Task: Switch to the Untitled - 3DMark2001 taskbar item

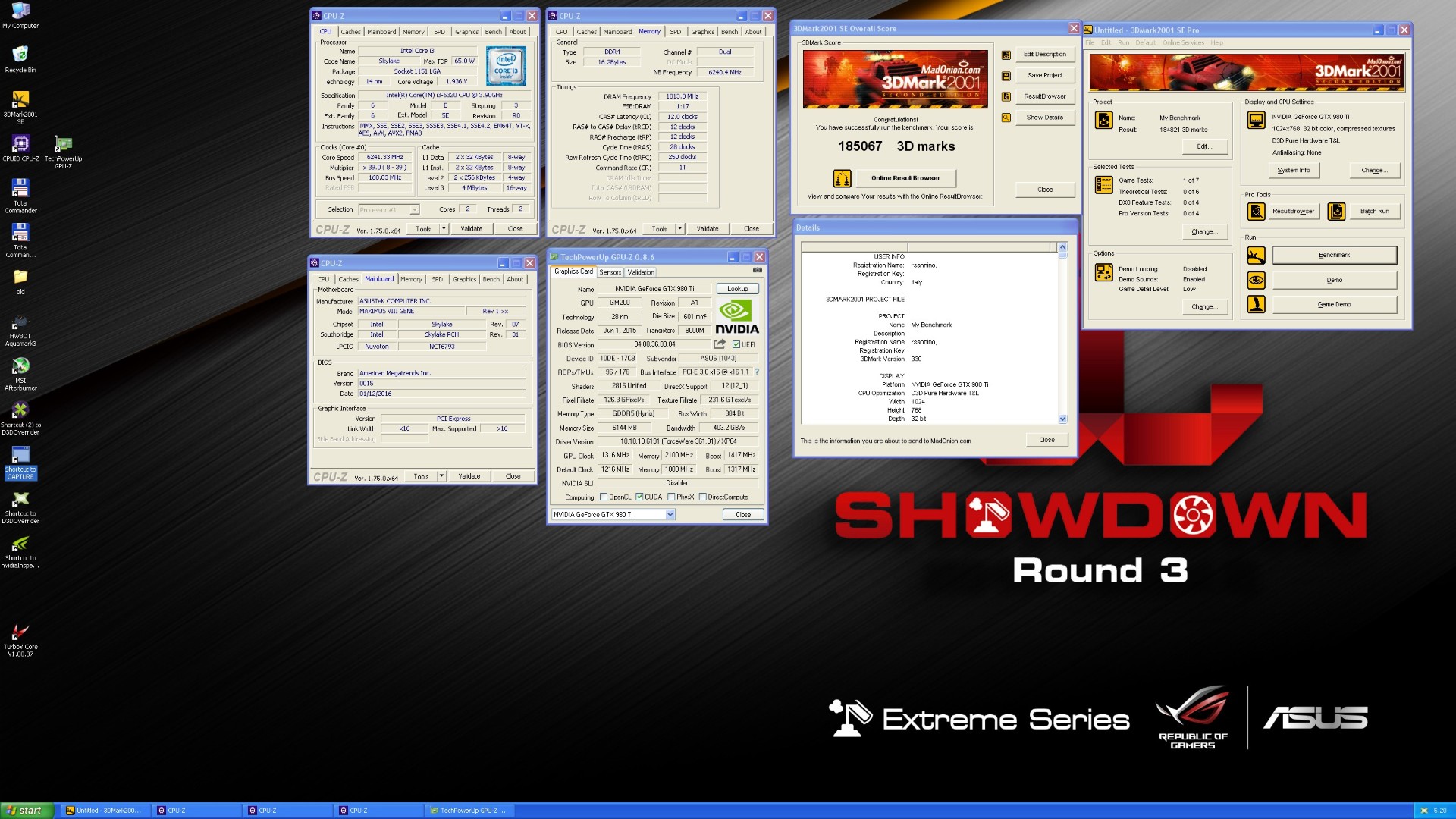Action: (104, 811)
